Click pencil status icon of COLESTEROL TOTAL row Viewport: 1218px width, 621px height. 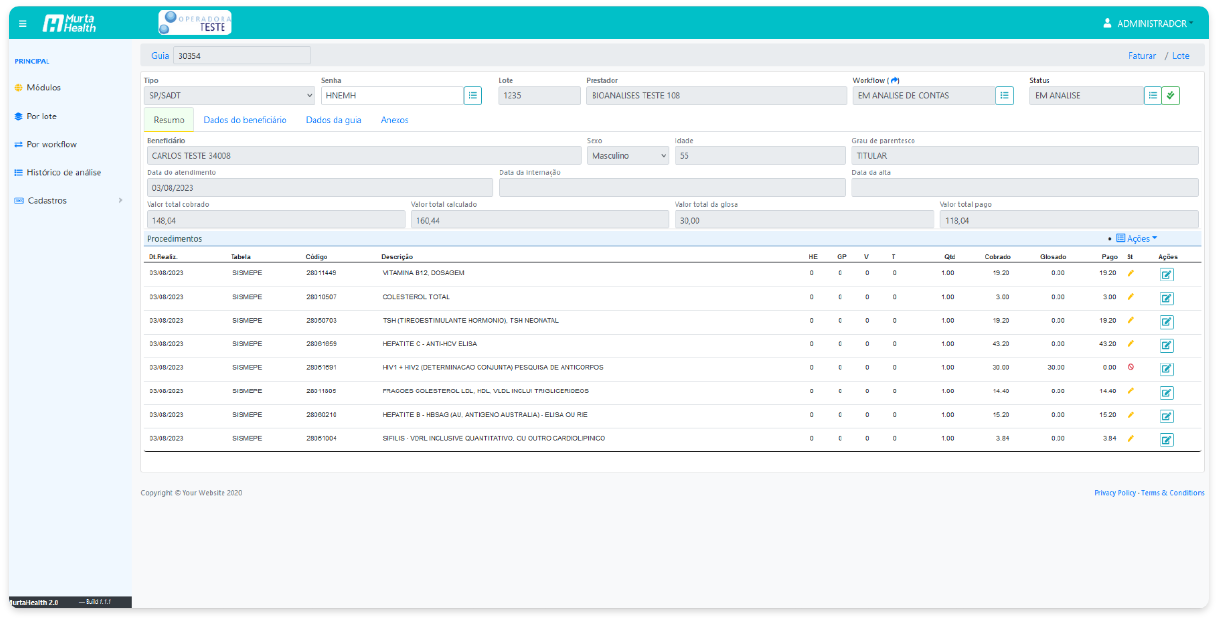[x=1131, y=296]
